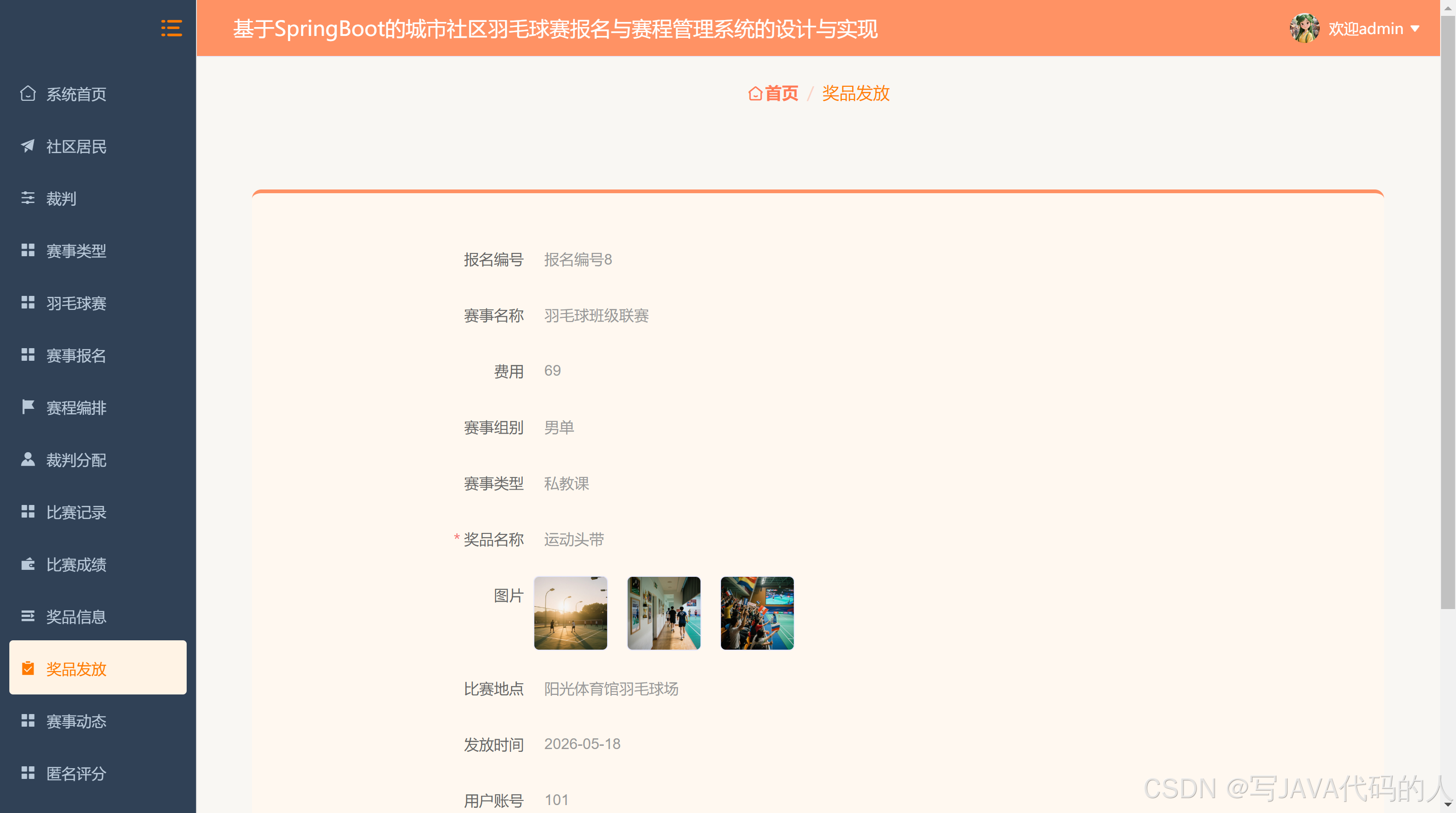Click the 运动头带 prize name value
Viewport: 1456px width, 813px height.
[x=574, y=540]
